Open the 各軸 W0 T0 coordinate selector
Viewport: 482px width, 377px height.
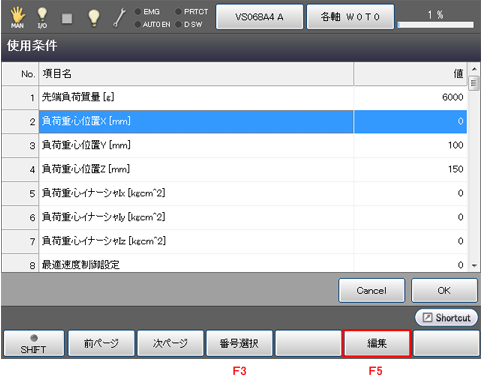[350, 17]
